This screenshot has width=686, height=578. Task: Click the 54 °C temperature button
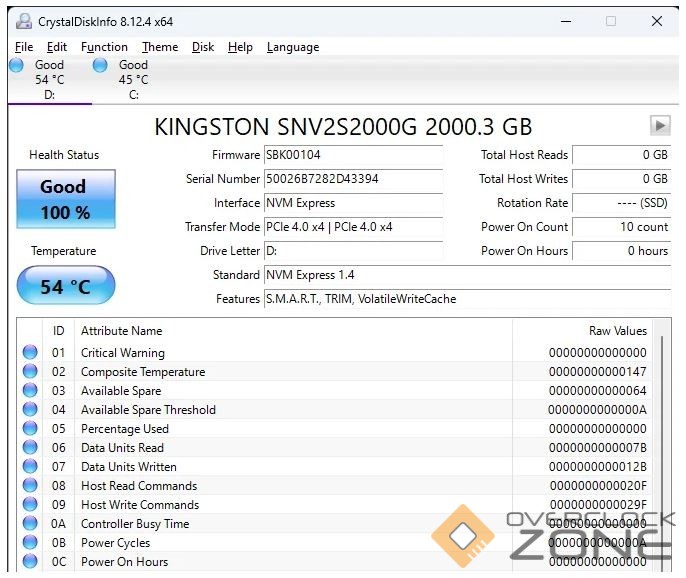(x=66, y=285)
